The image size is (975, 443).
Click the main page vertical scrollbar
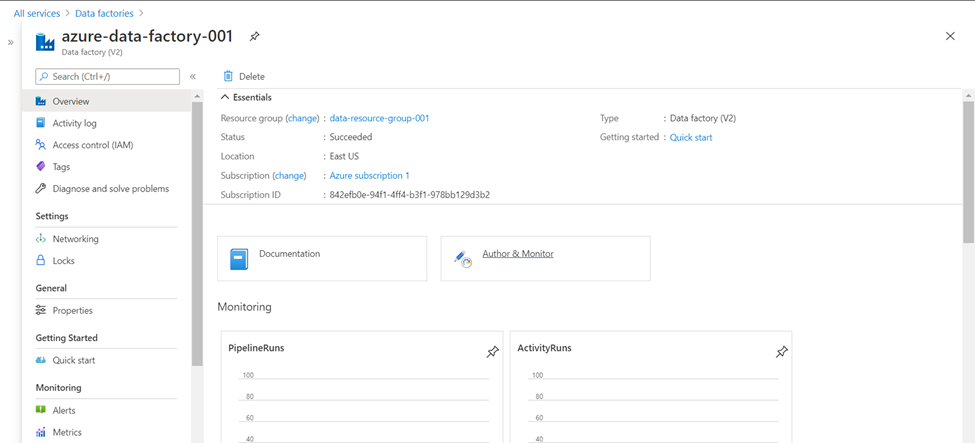click(968, 170)
